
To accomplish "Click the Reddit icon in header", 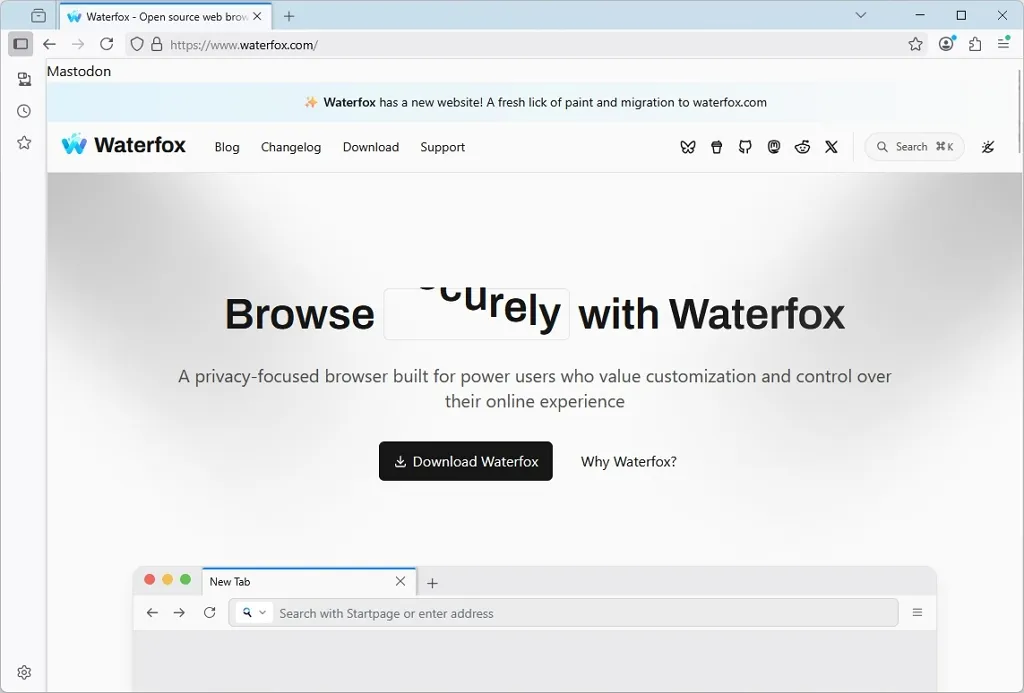I will 802,147.
